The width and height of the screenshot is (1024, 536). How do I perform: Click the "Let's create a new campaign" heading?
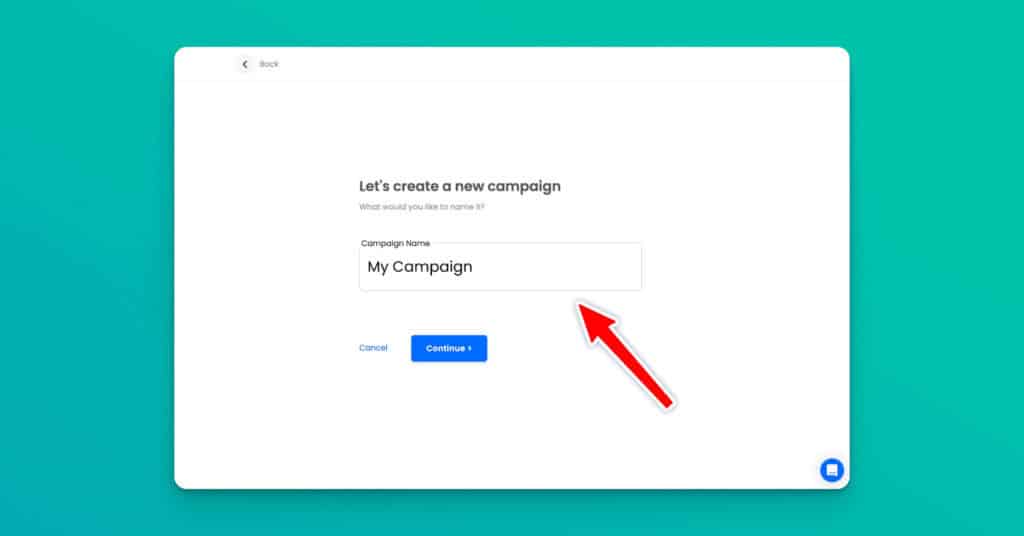[x=460, y=186]
